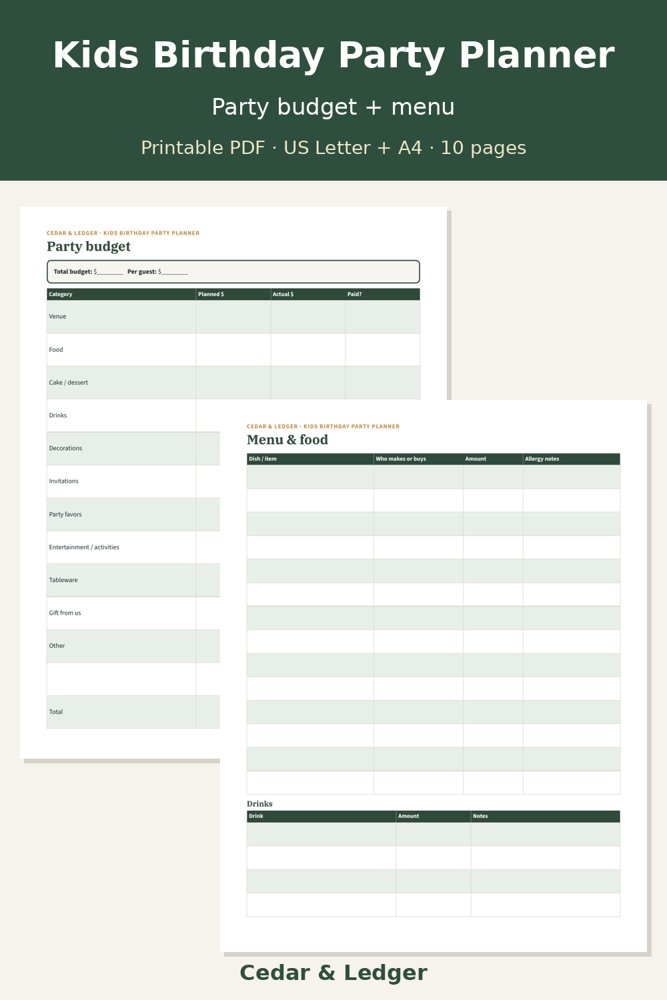Click the 'Party budget' page heading
The height and width of the screenshot is (1000, 667).
point(89,246)
